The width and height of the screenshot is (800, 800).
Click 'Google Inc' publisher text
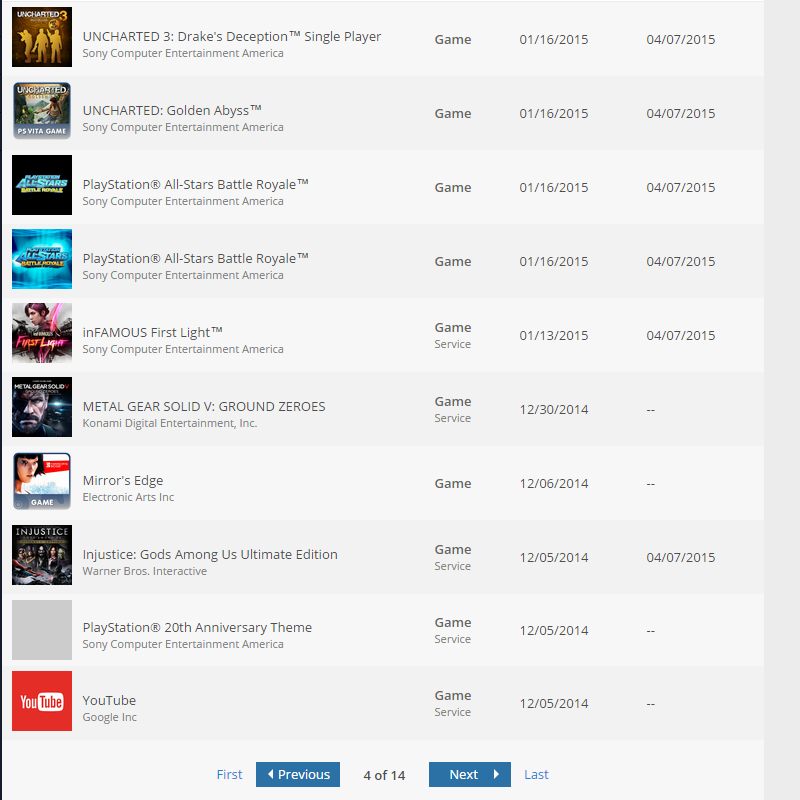110,717
